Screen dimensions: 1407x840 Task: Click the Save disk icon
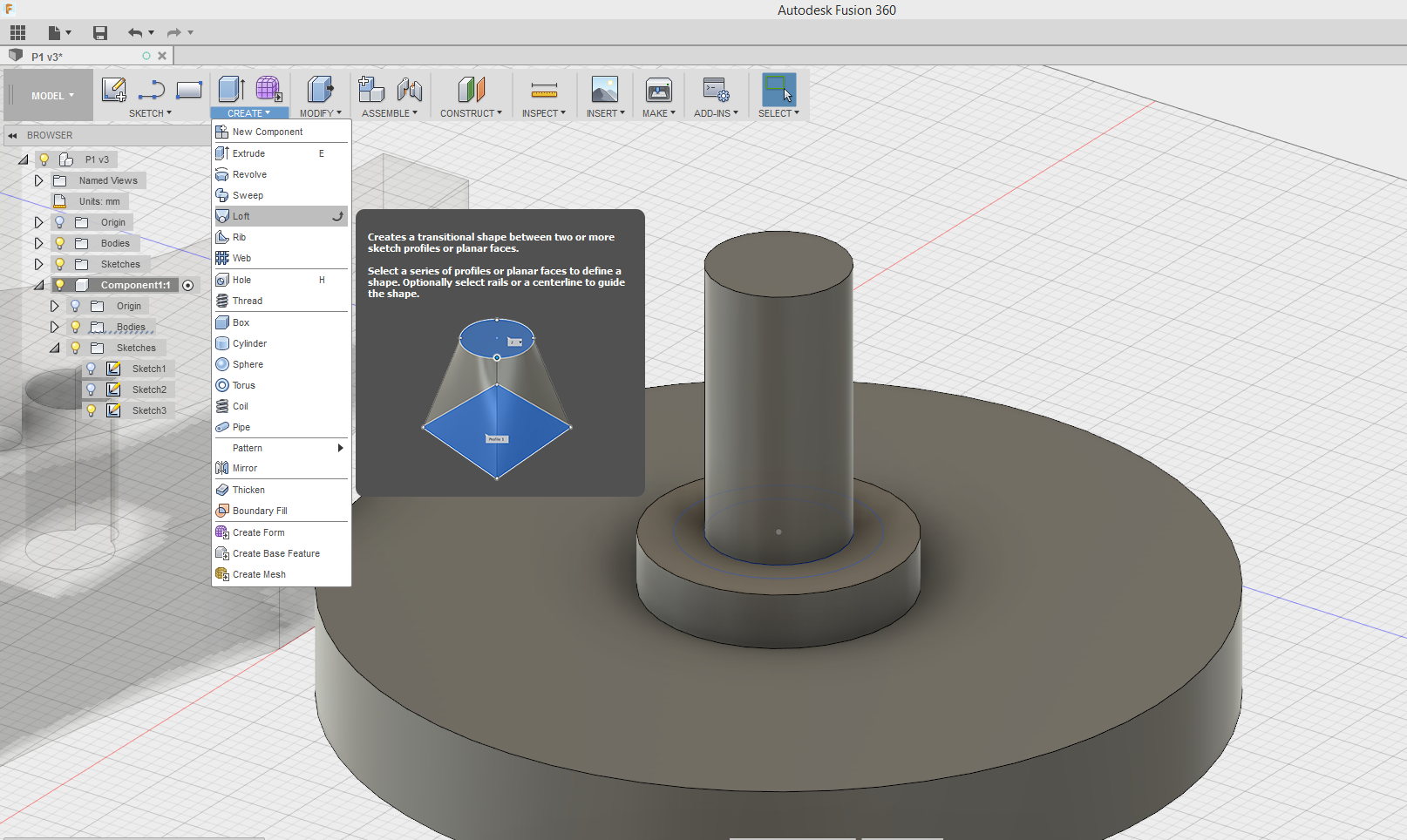[100, 33]
